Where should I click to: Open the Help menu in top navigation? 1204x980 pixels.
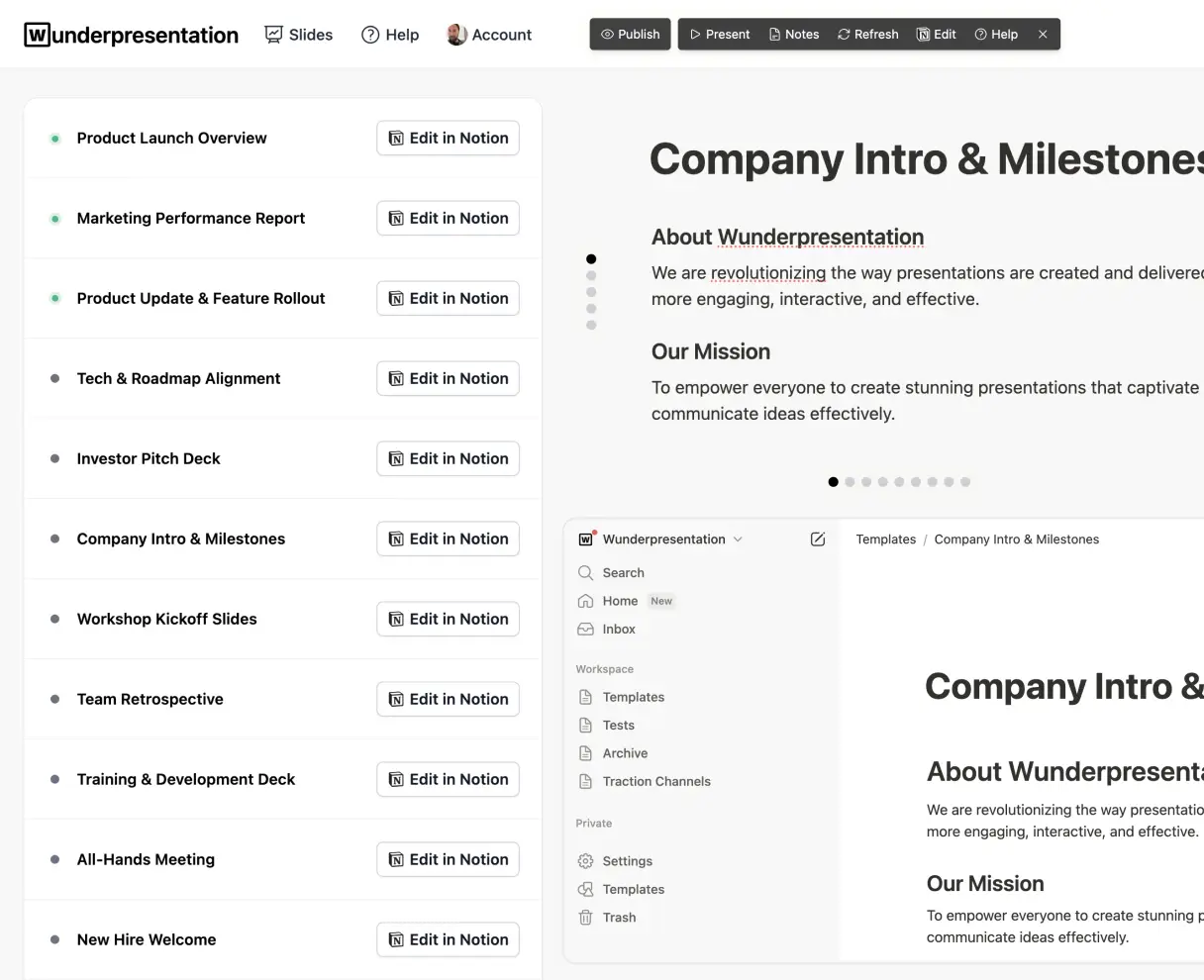[x=390, y=35]
